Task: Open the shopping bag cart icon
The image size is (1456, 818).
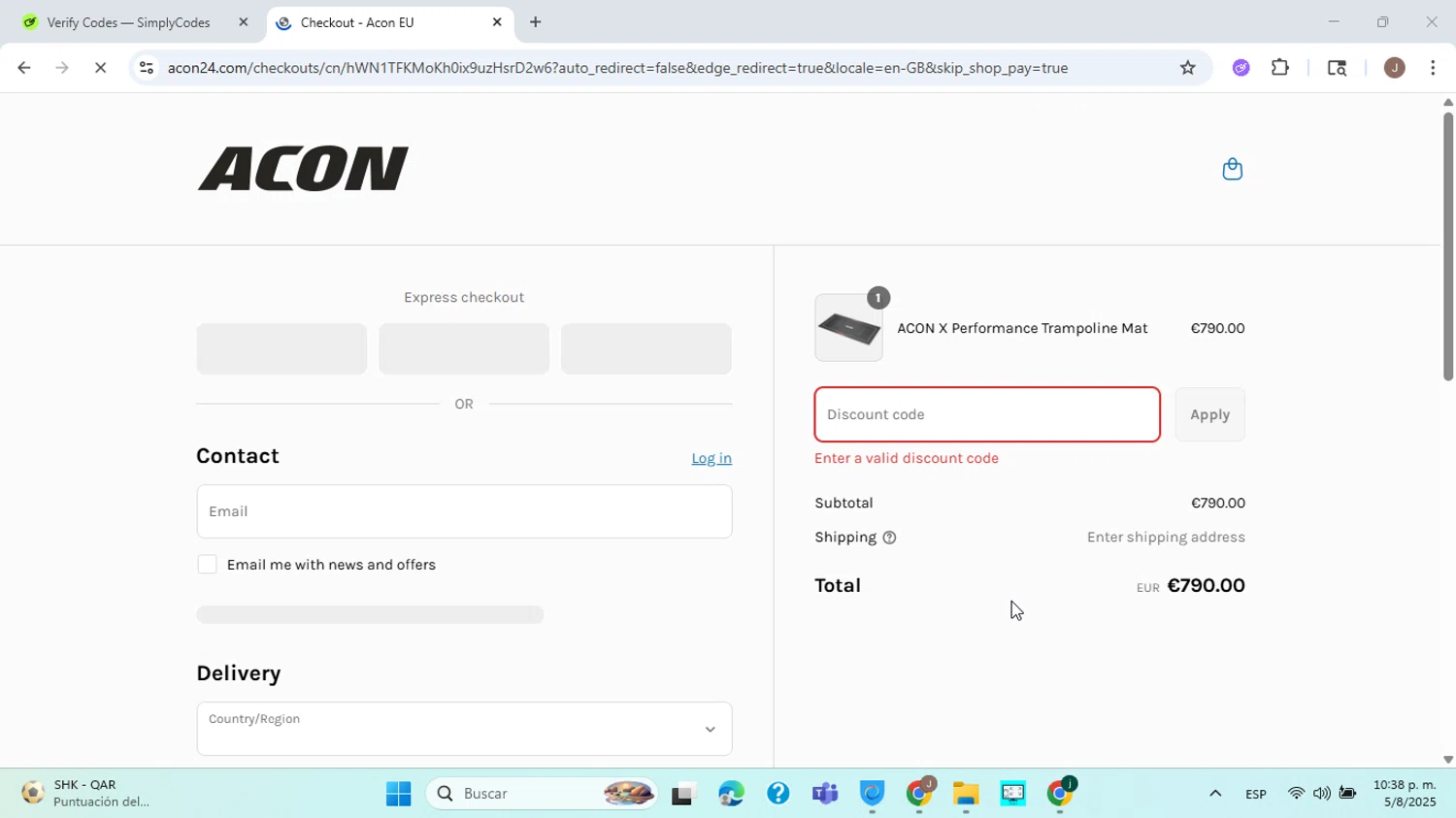Action: pyautogui.click(x=1232, y=169)
